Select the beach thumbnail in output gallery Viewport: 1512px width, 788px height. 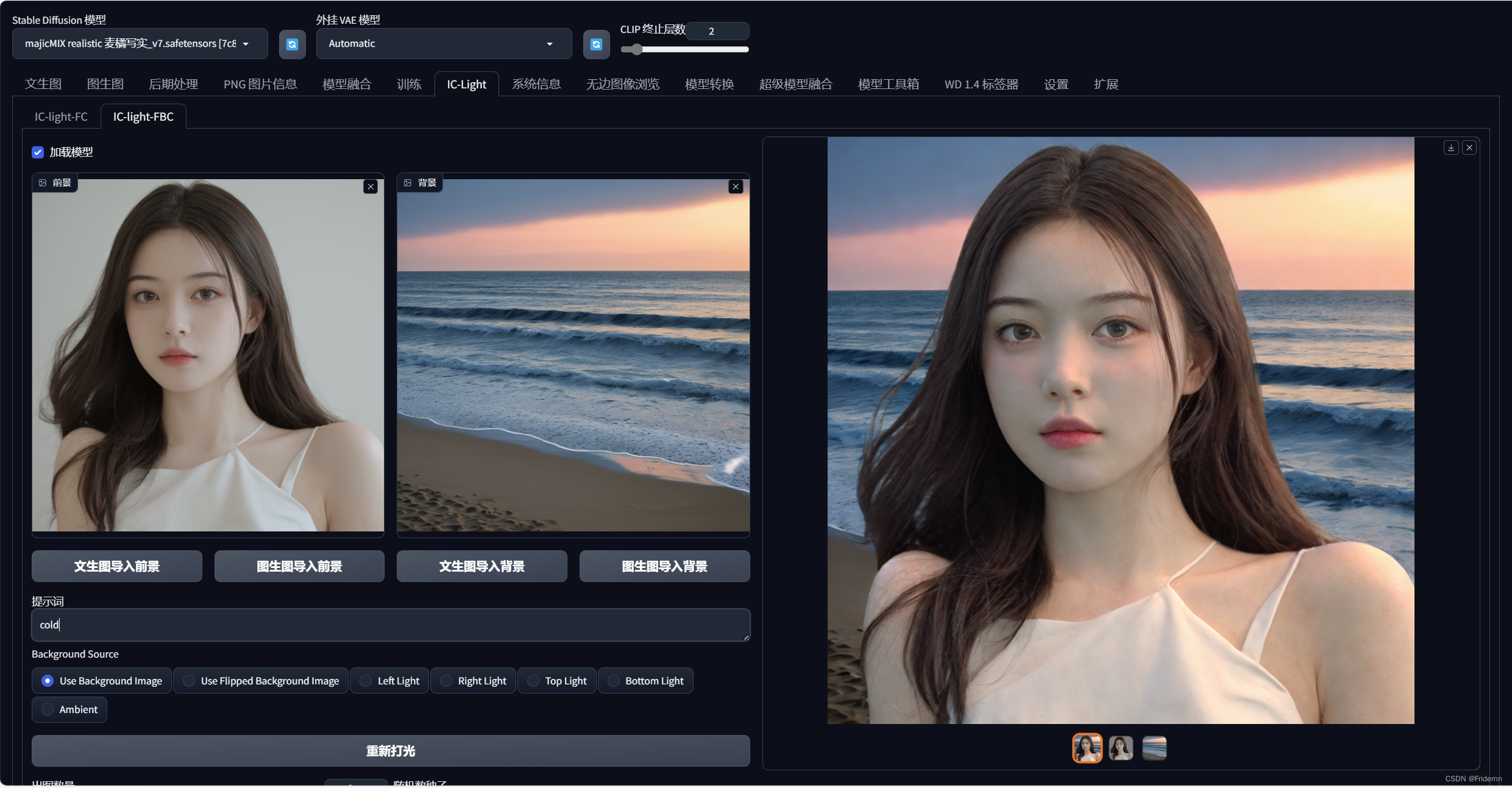tap(1154, 748)
